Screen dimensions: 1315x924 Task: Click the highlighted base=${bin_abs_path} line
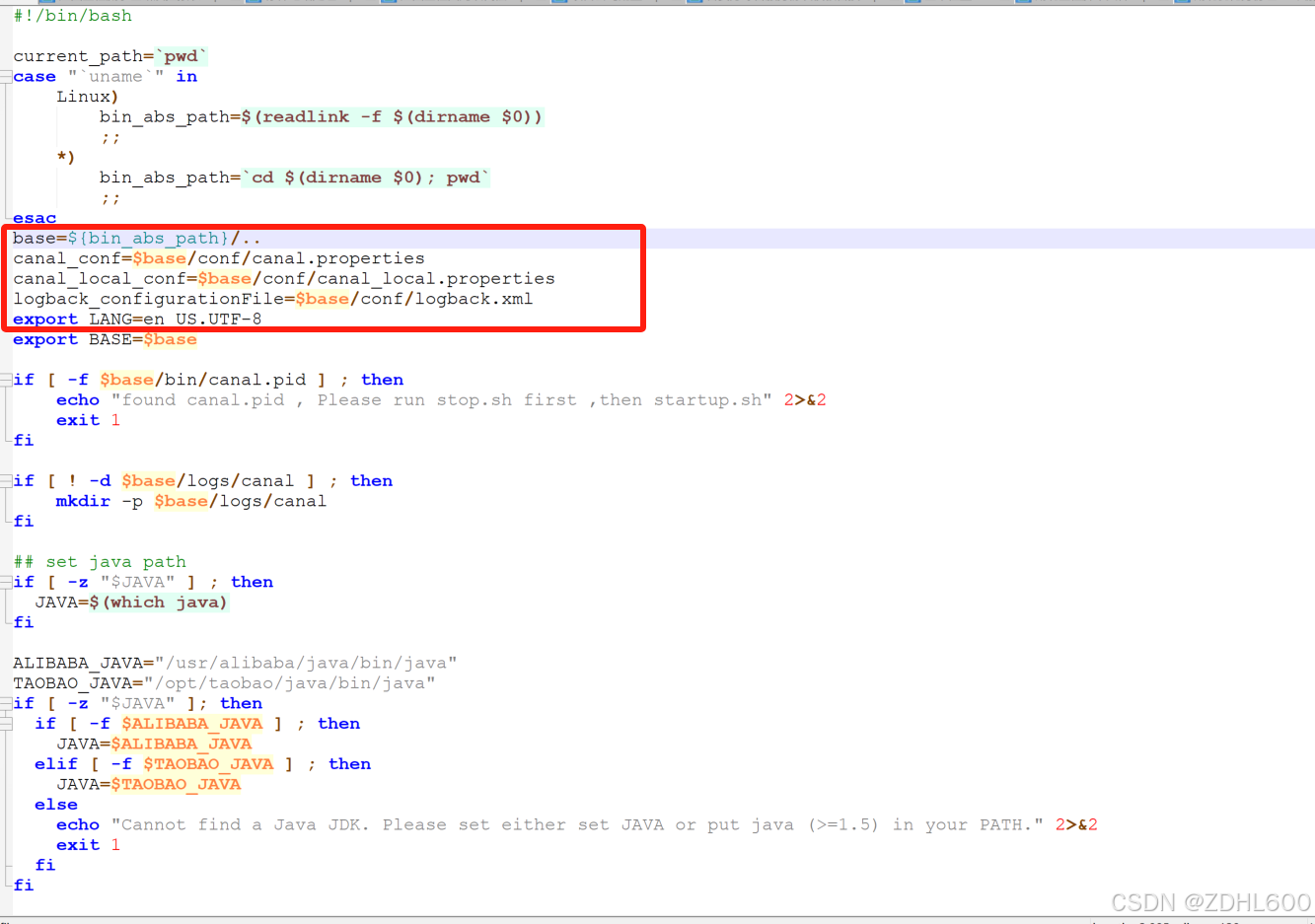(x=133, y=238)
